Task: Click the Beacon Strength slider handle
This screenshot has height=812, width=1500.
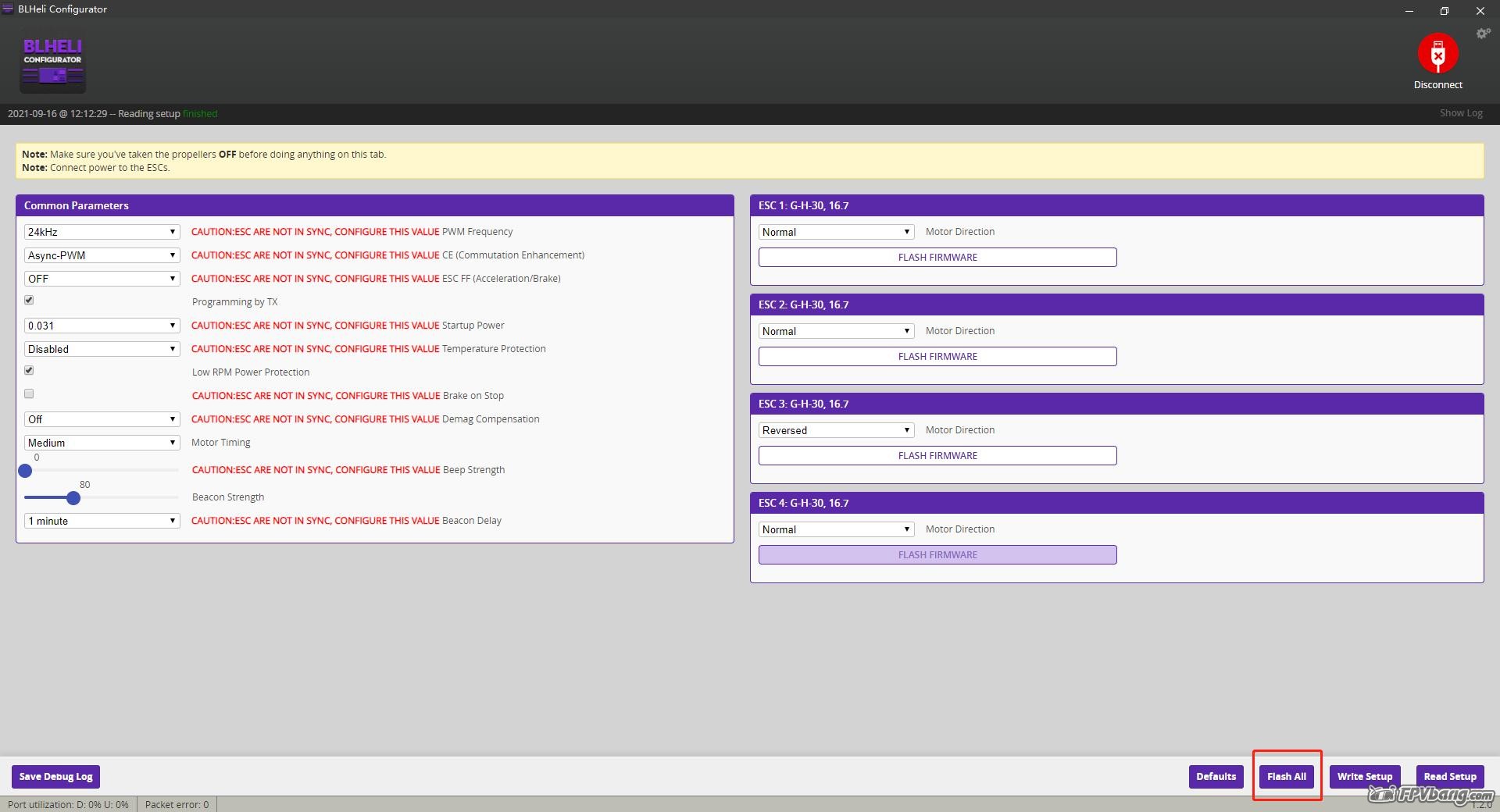Action: [73, 497]
